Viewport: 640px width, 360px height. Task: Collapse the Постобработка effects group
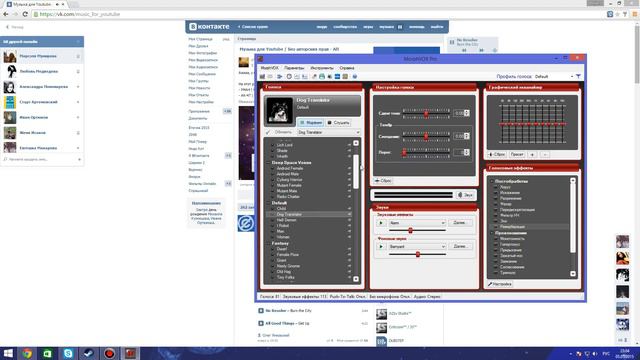492,181
